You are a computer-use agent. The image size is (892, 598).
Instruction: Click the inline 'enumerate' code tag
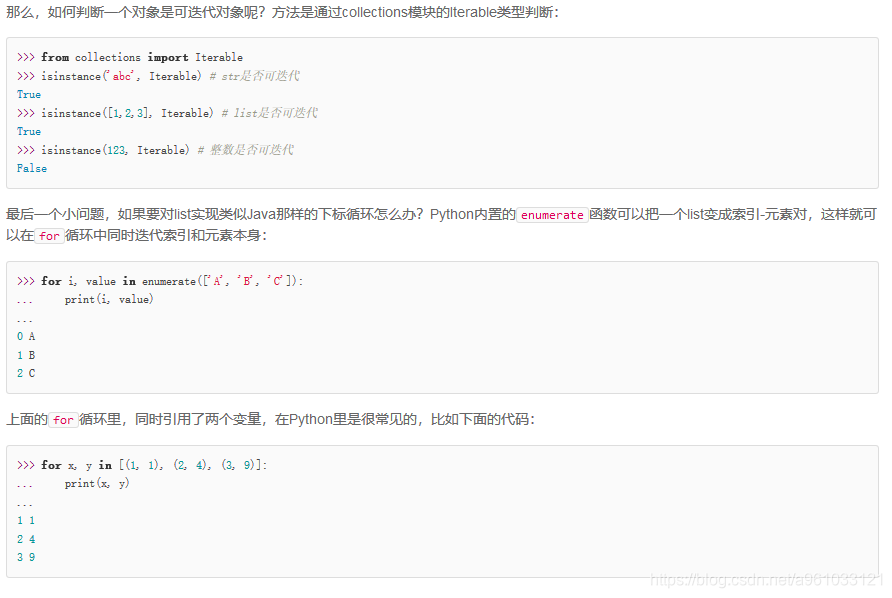552,215
